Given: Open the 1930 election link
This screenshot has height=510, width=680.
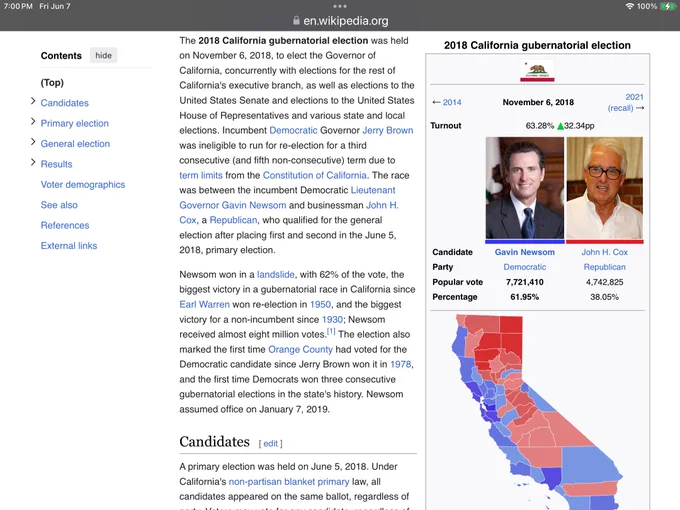Looking at the screenshot, I should coord(332,320).
